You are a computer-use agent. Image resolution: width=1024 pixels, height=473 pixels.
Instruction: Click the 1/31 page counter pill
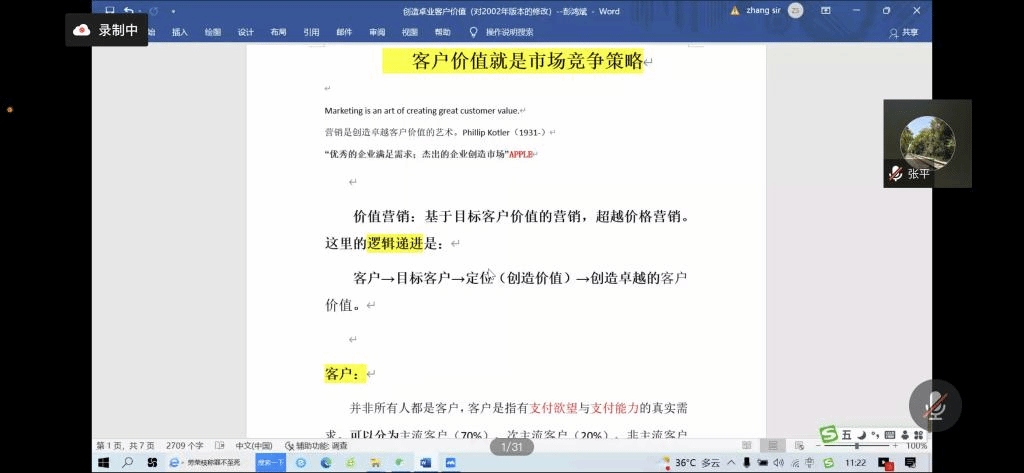click(511, 447)
